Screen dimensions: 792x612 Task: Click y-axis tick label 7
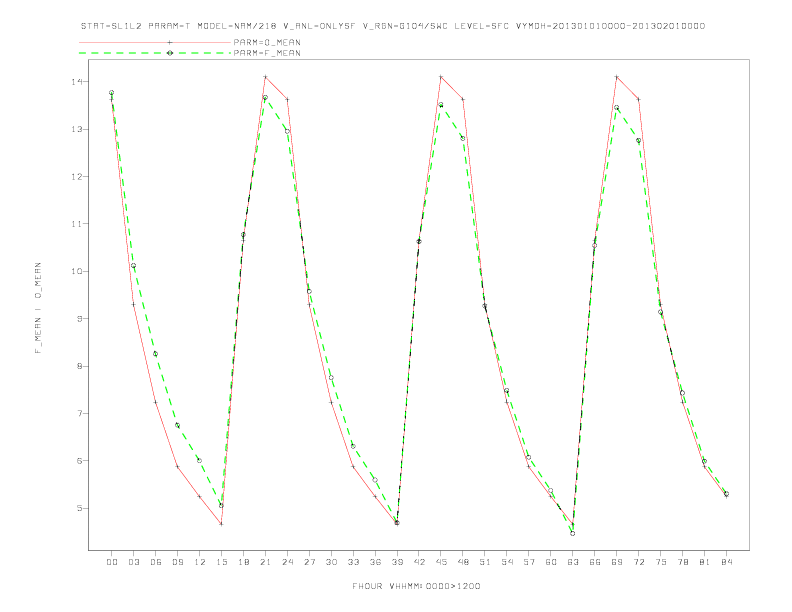tap(80, 414)
